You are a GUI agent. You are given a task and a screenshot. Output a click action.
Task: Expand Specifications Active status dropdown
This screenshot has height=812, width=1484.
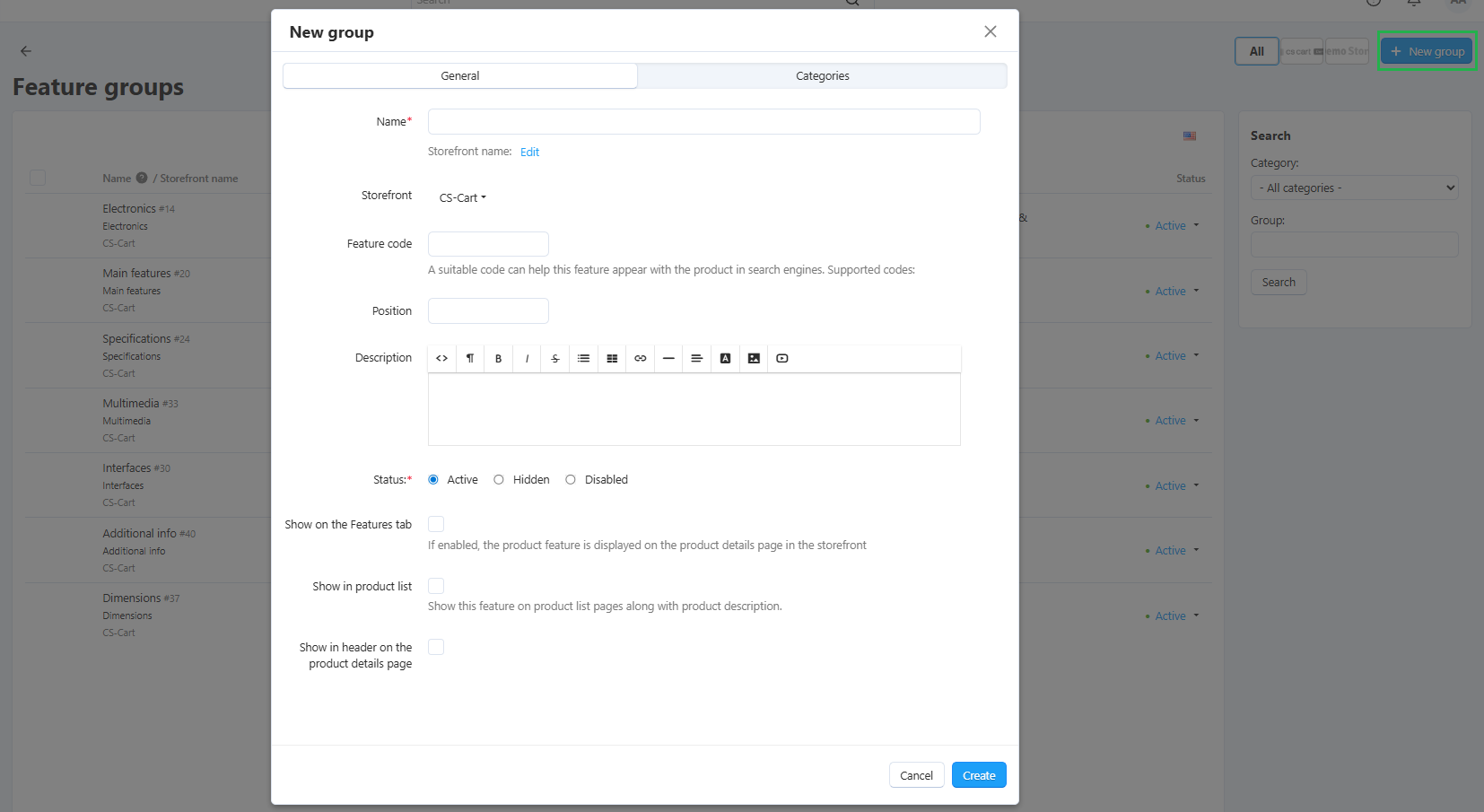click(1175, 355)
